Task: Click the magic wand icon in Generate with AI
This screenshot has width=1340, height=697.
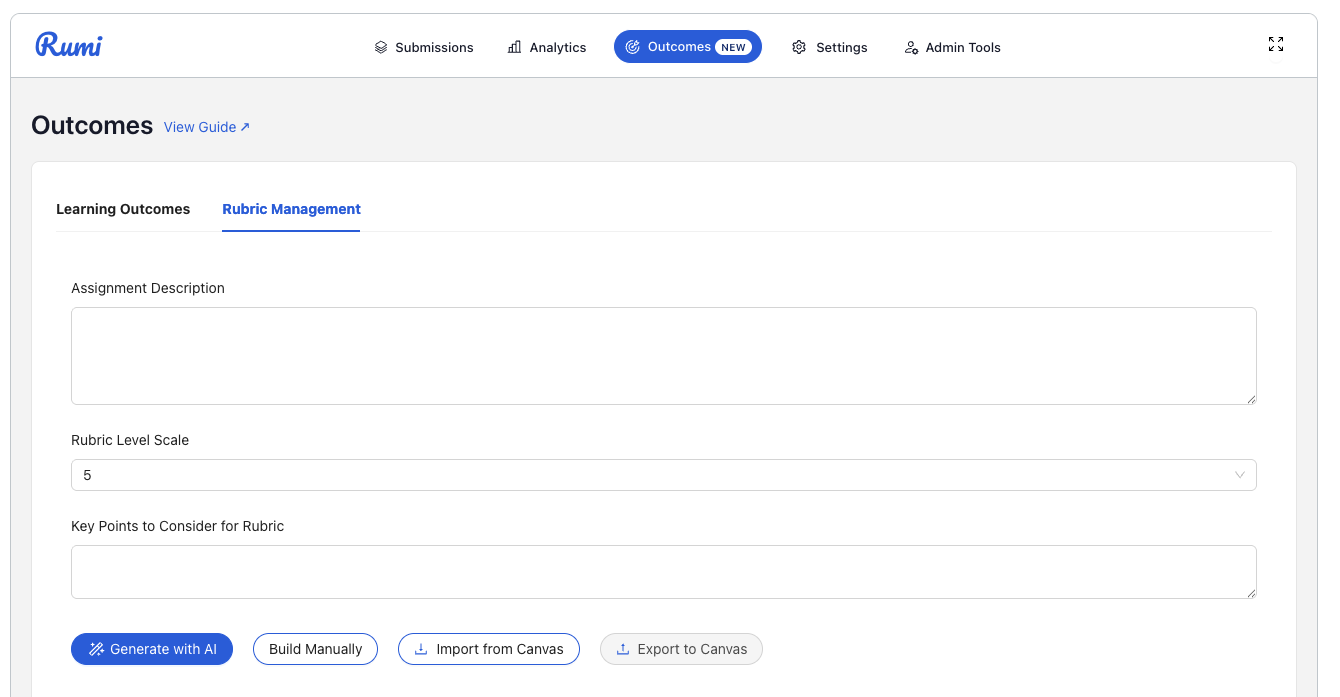Action: [97, 649]
